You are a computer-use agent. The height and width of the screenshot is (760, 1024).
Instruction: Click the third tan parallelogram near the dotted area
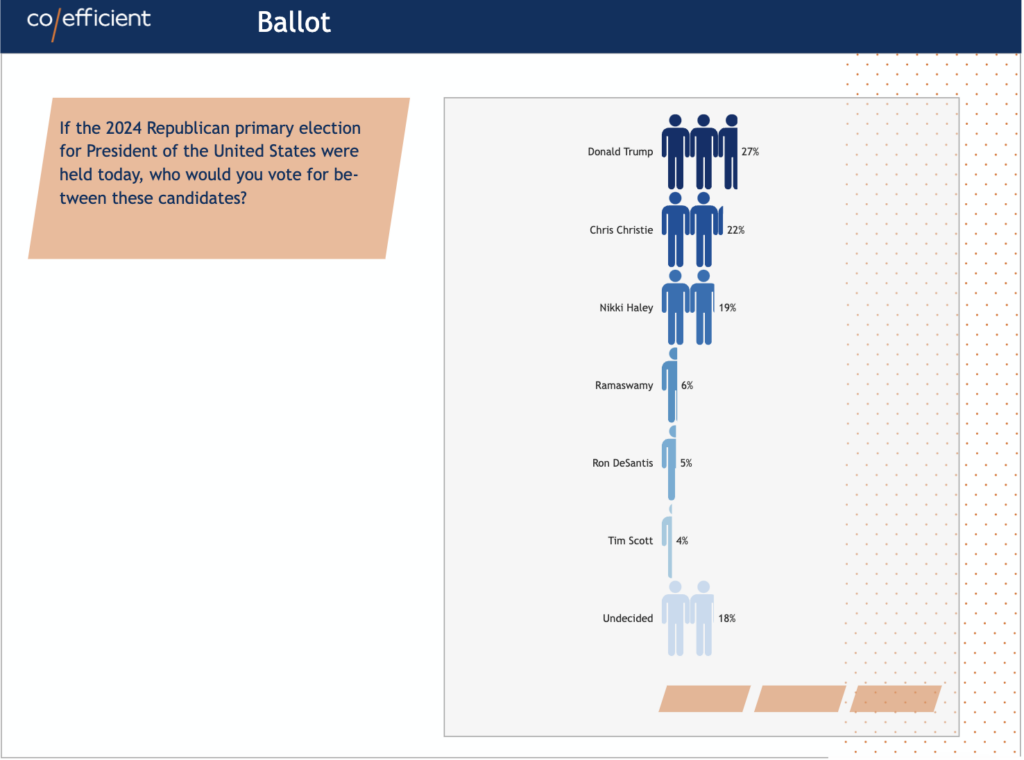click(x=895, y=699)
